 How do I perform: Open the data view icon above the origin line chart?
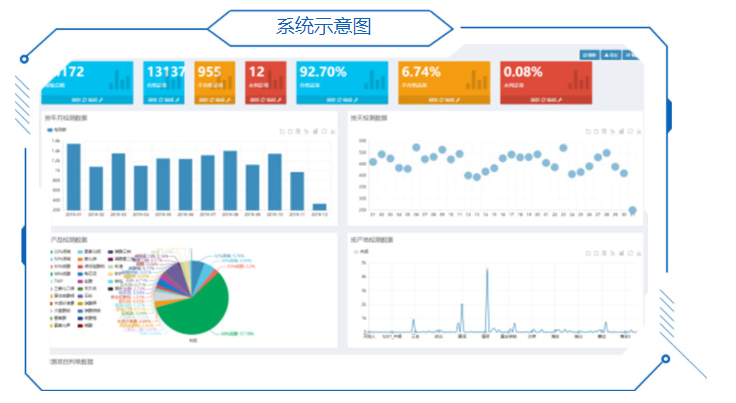pos(604,253)
